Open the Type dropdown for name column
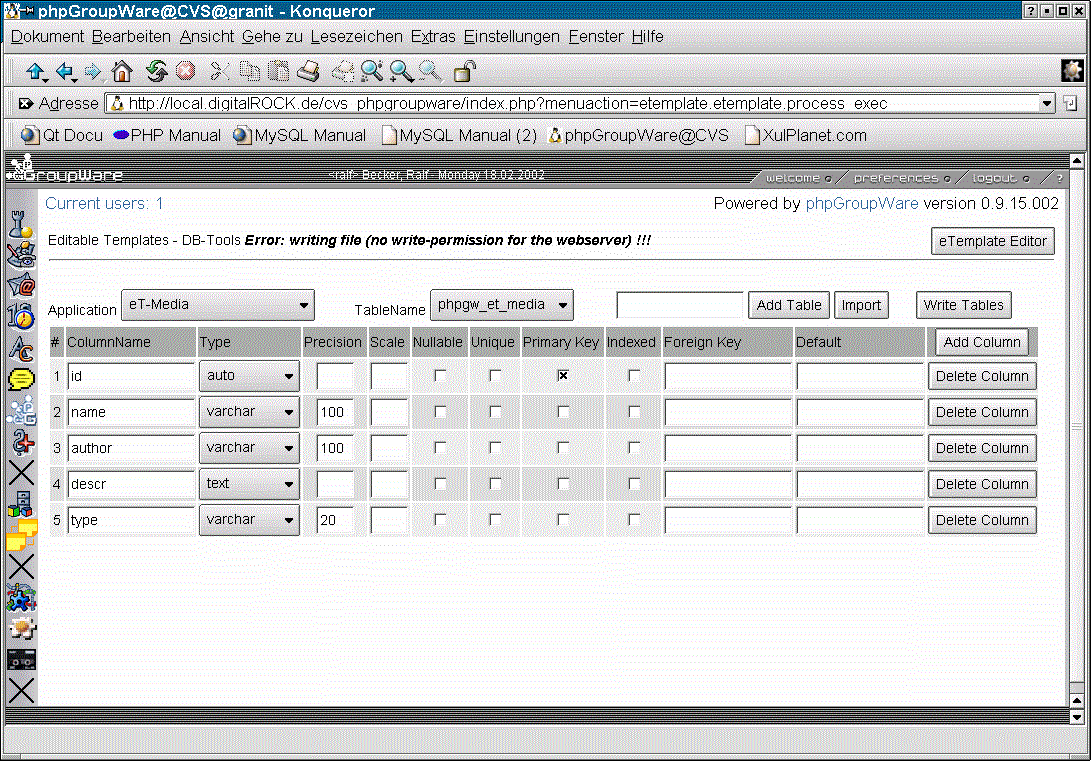This screenshot has width=1091, height=761. click(249, 412)
